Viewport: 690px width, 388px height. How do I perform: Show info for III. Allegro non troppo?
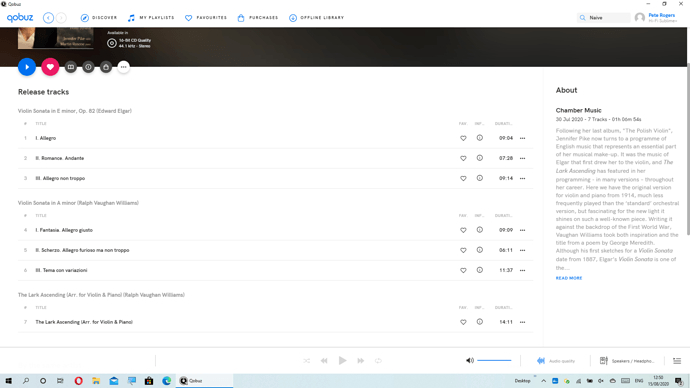point(480,178)
